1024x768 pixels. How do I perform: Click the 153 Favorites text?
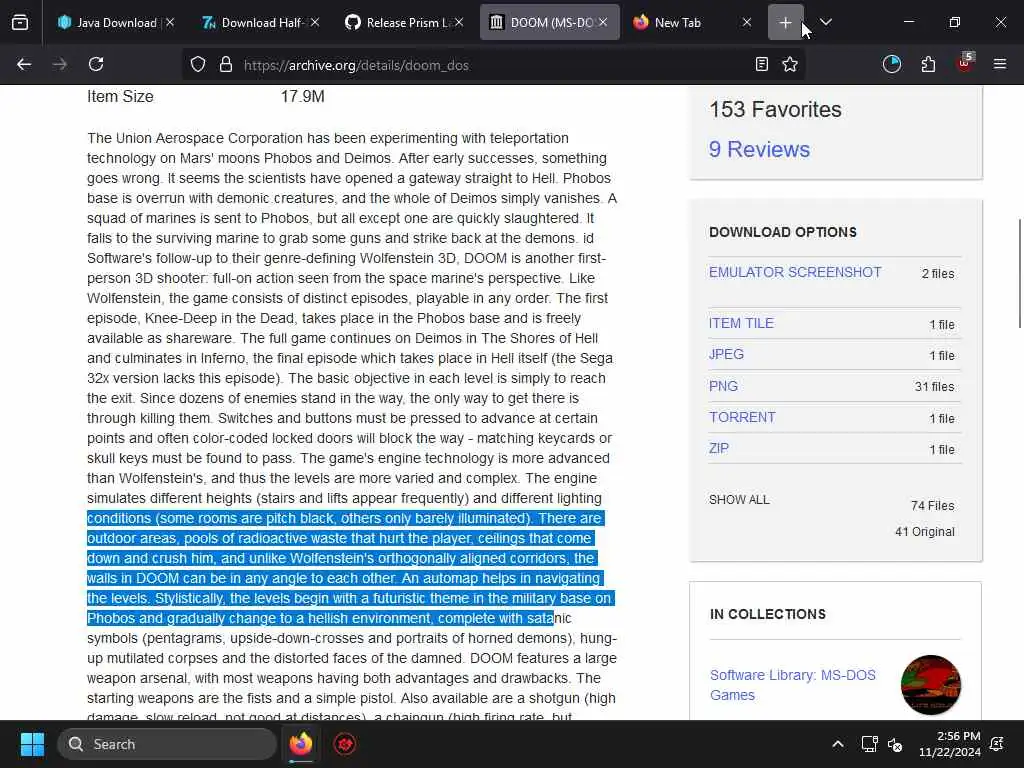point(775,110)
